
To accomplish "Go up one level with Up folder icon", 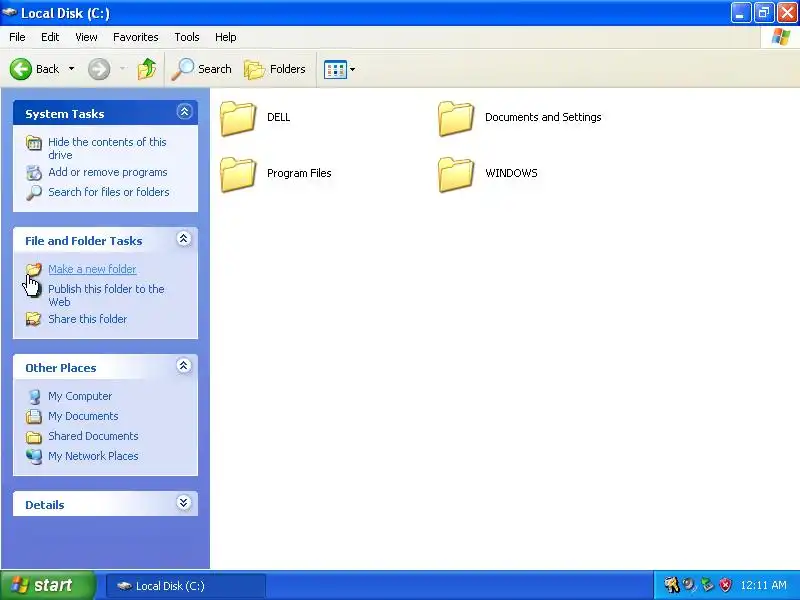I will point(147,69).
